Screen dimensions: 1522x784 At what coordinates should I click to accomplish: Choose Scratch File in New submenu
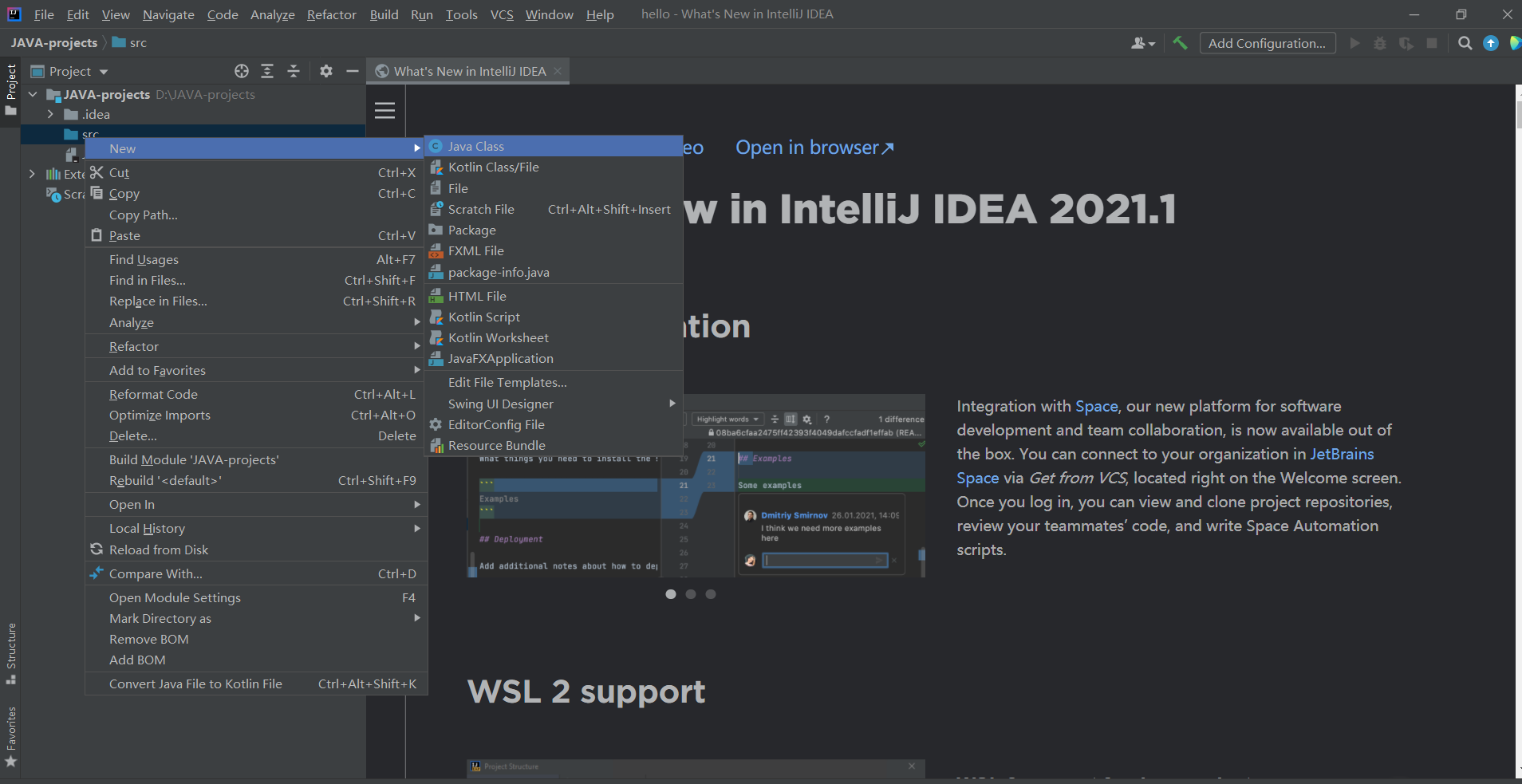pos(554,209)
